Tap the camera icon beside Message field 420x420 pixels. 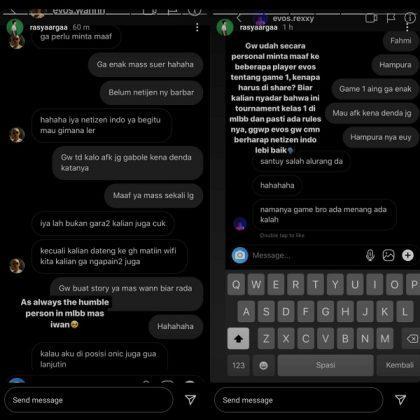pos(240,255)
